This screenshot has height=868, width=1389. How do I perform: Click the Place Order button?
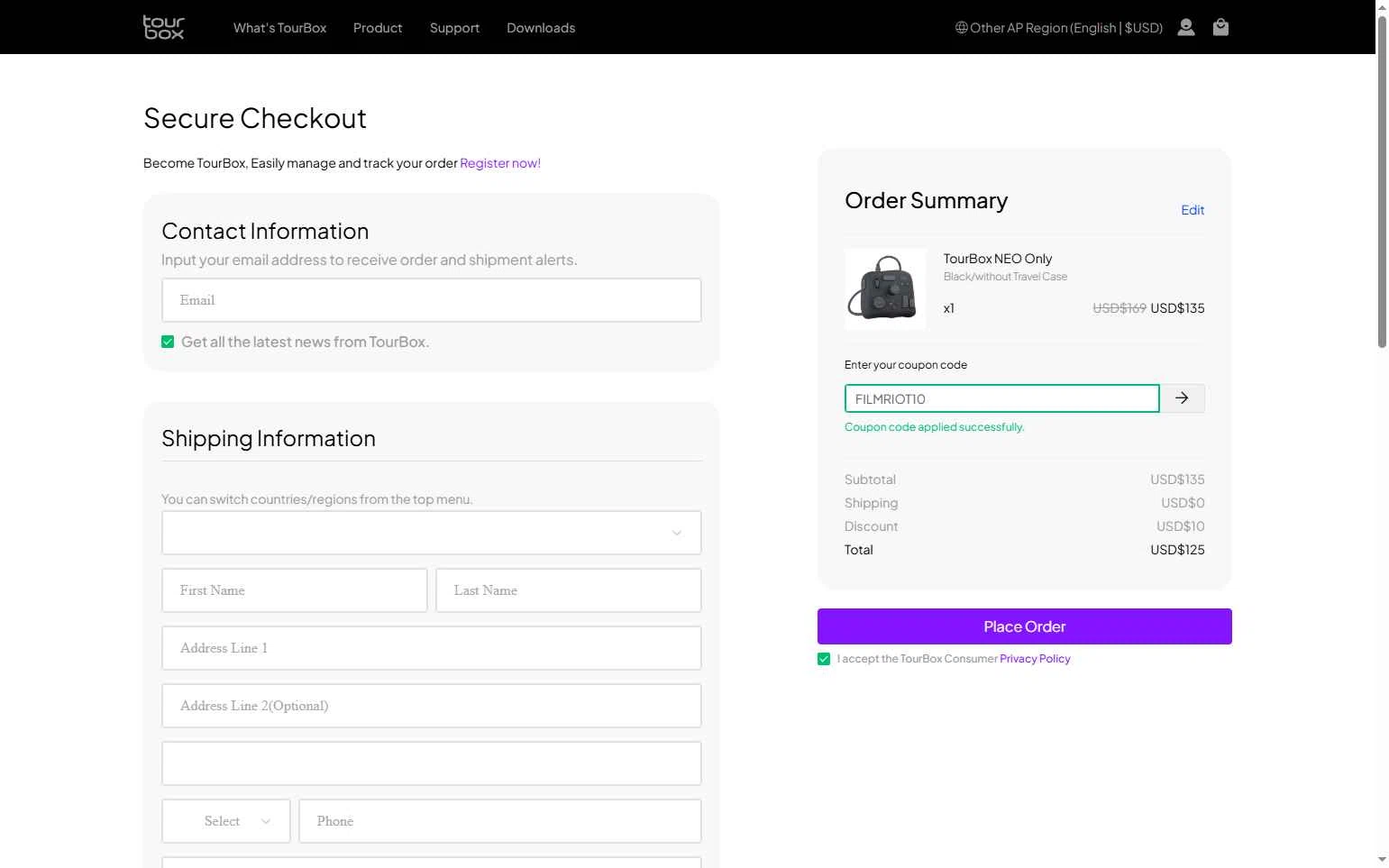pos(1025,626)
